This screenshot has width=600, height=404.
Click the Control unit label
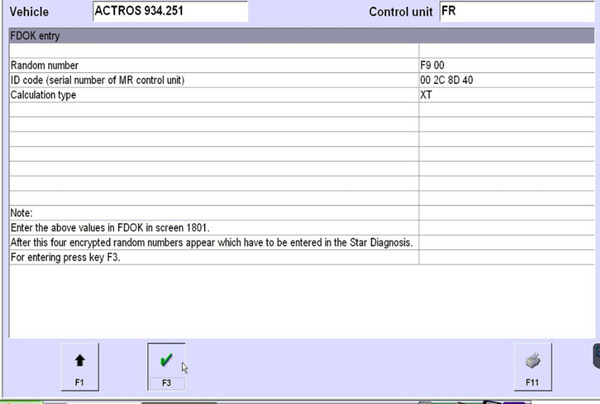point(401,12)
